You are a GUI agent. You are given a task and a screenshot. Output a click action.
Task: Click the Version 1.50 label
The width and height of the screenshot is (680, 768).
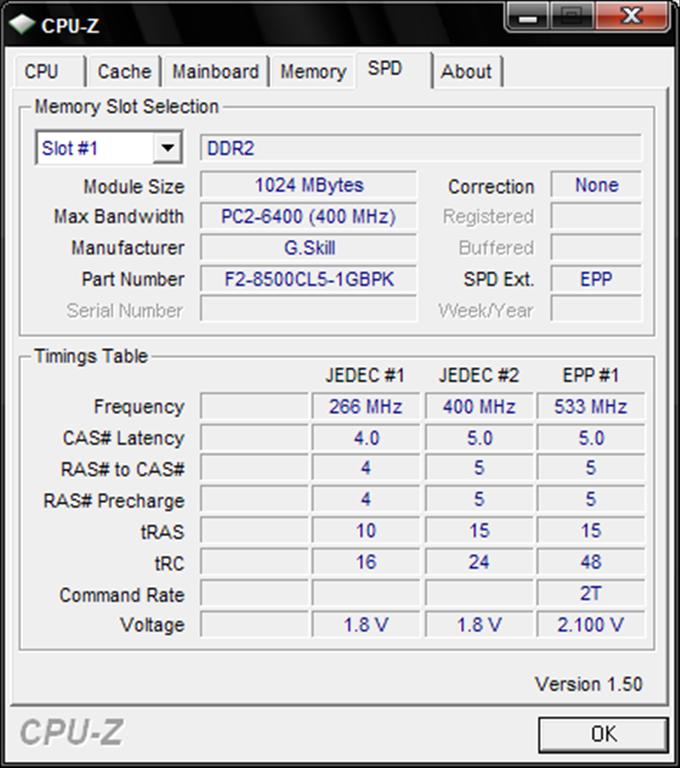[x=588, y=684]
